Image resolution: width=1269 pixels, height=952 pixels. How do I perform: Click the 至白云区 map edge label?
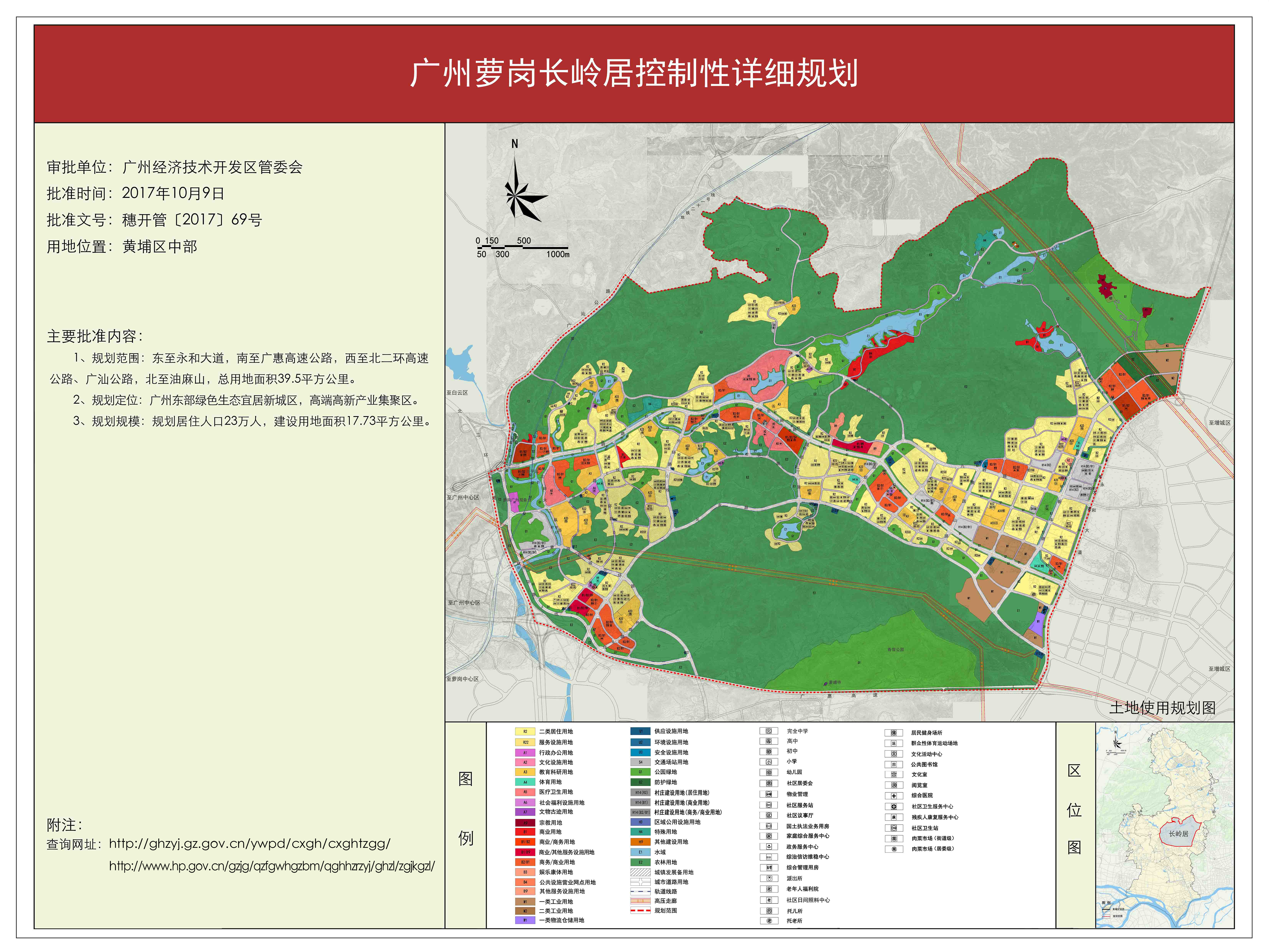tap(457, 392)
